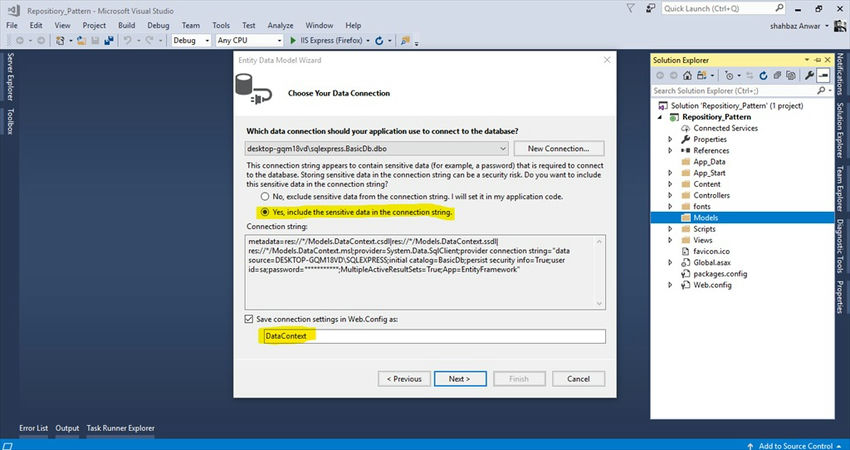Screen dimensions: 850x450
Task: Click the feedback icon next to Quick Launch
Action: click(651, 8)
